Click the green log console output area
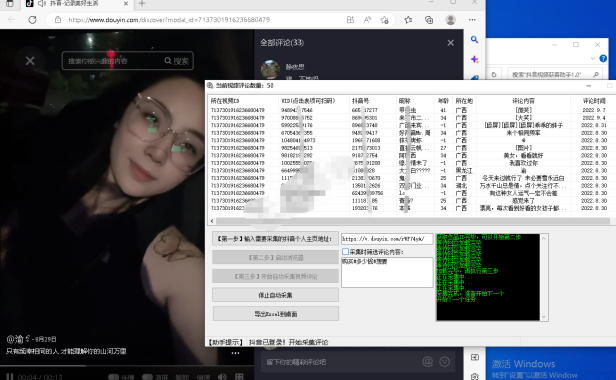 pyautogui.click(x=488, y=277)
